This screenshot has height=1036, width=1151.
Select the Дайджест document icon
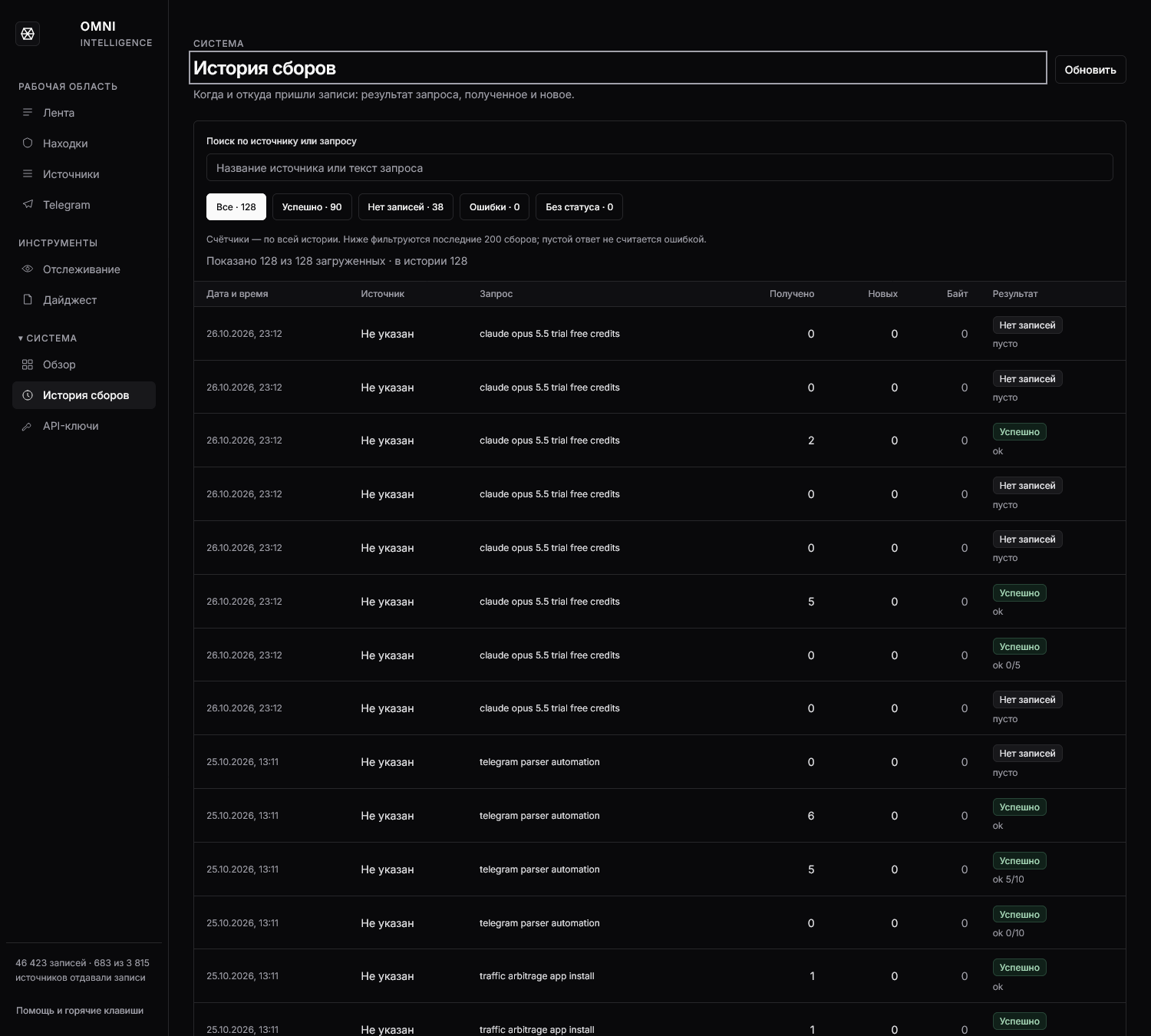(28, 300)
